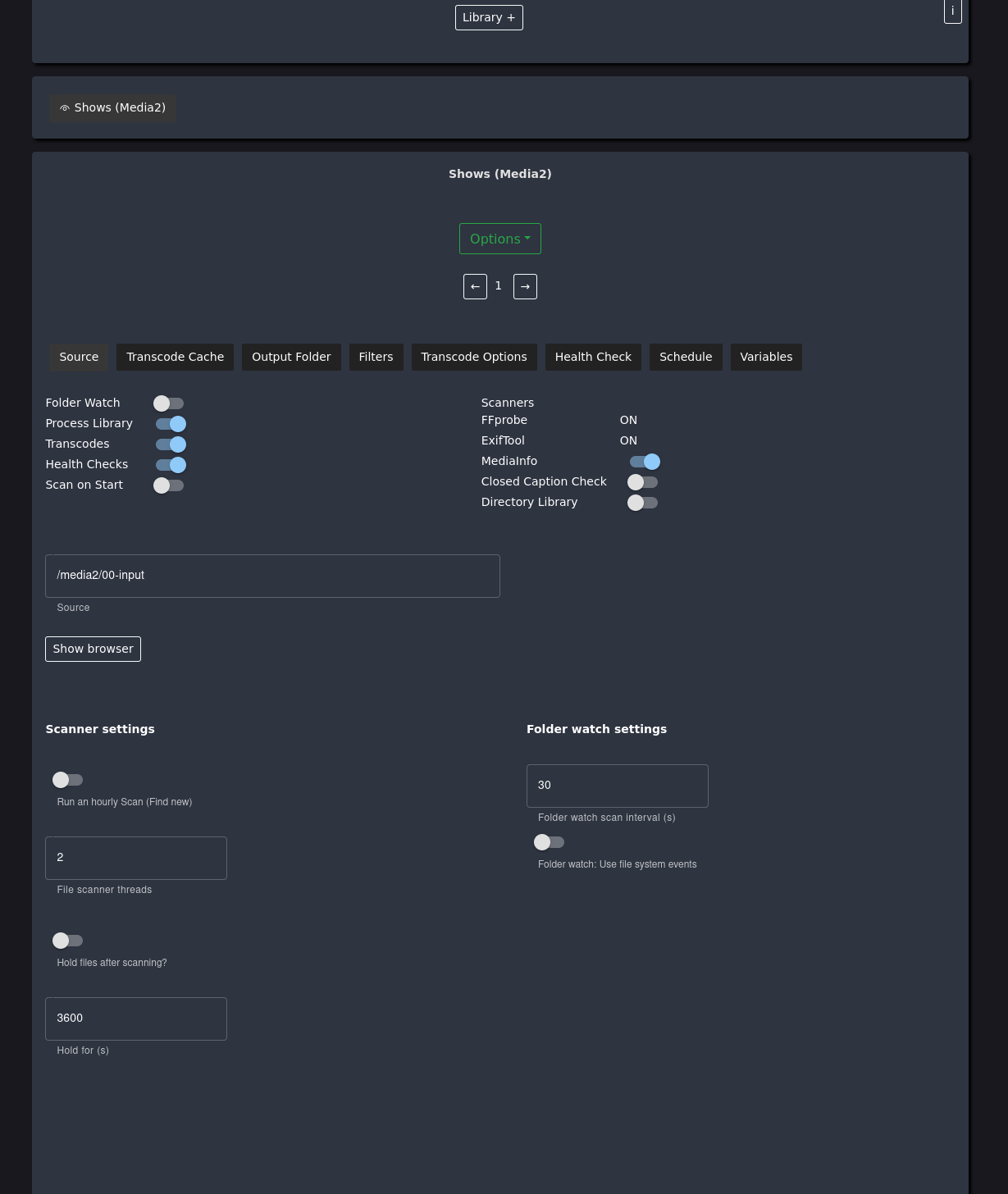The width and height of the screenshot is (1008, 1194).
Task: Click the eye icon on Shows (Media2)
Action: pyautogui.click(x=65, y=108)
